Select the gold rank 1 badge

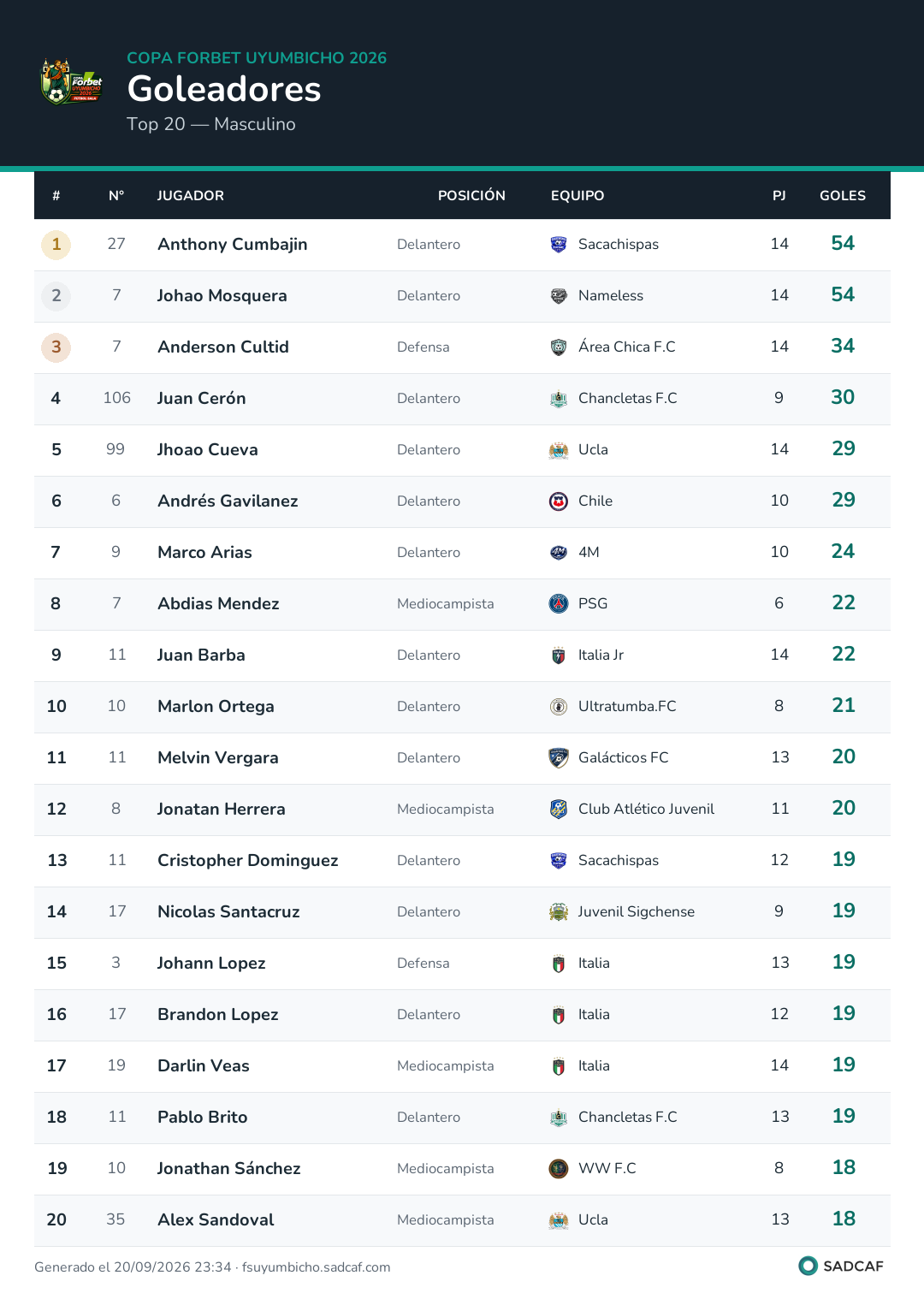tap(56, 245)
